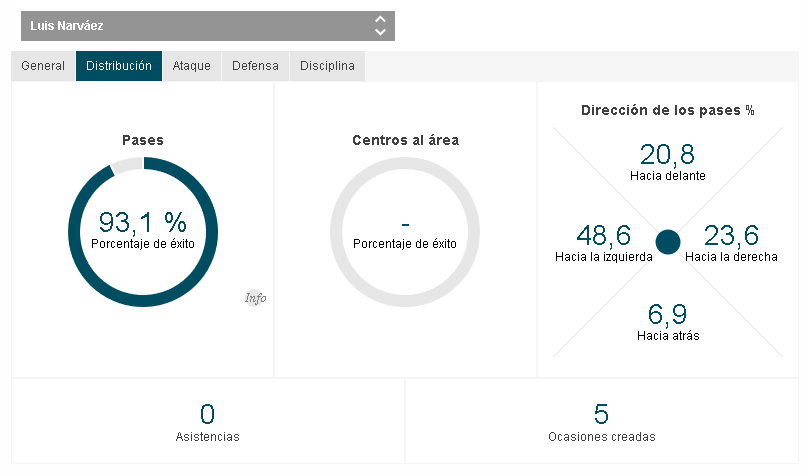Select the 23,6 Hacia la derecha value

point(731,235)
